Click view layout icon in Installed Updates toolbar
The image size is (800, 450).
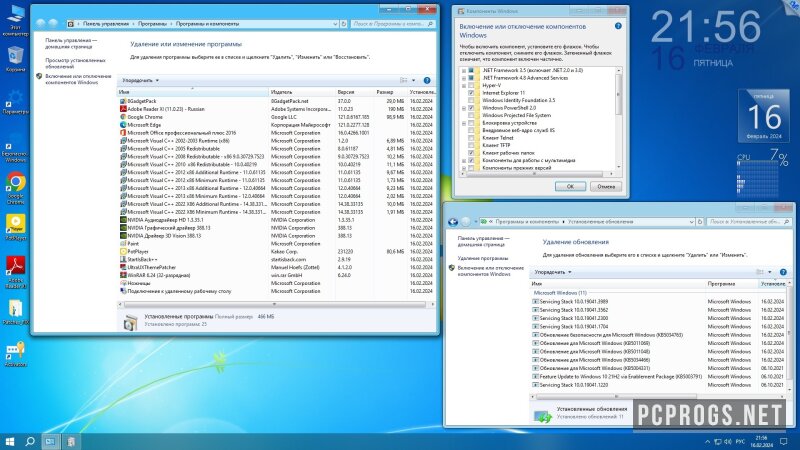[x=760, y=272]
